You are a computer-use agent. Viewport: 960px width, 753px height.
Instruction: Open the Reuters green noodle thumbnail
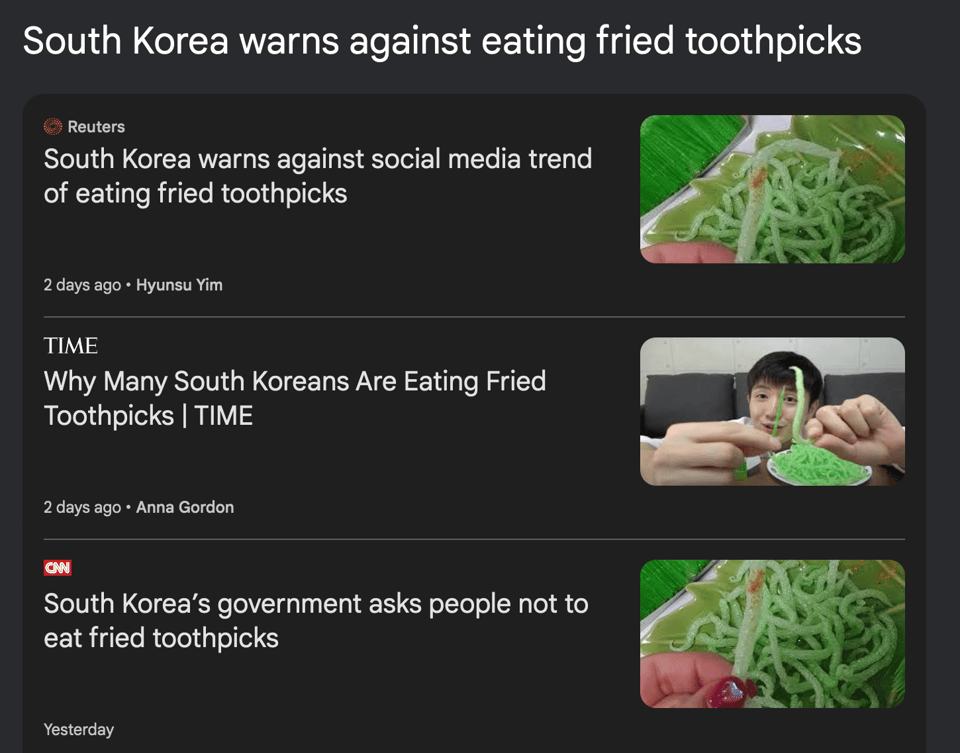tap(772, 189)
